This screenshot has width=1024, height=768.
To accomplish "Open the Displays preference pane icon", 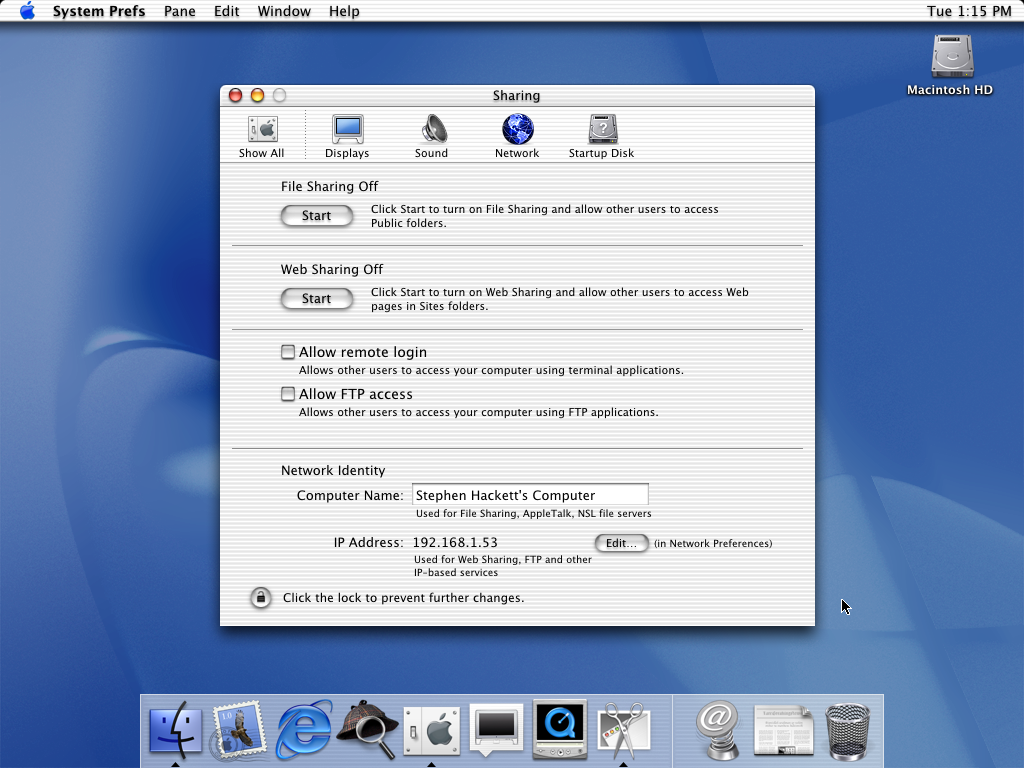I will coord(347,136).
